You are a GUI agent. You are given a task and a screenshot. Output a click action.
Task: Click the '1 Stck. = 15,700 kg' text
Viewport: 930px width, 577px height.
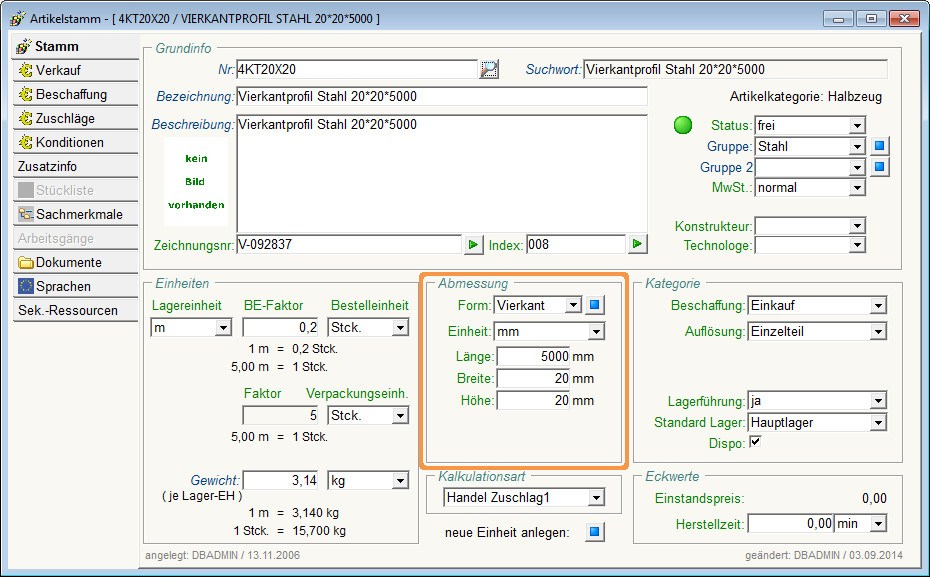(x=289, y=531)
